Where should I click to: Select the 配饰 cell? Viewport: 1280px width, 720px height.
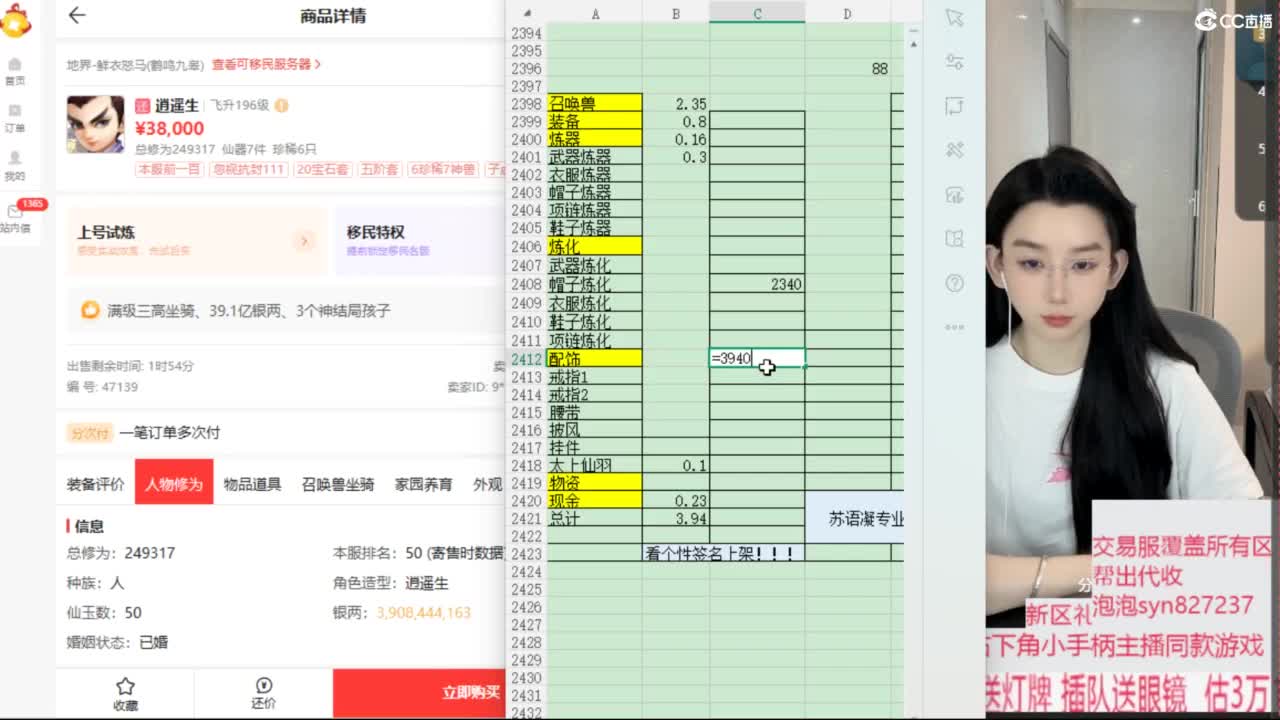pos(595,358)
